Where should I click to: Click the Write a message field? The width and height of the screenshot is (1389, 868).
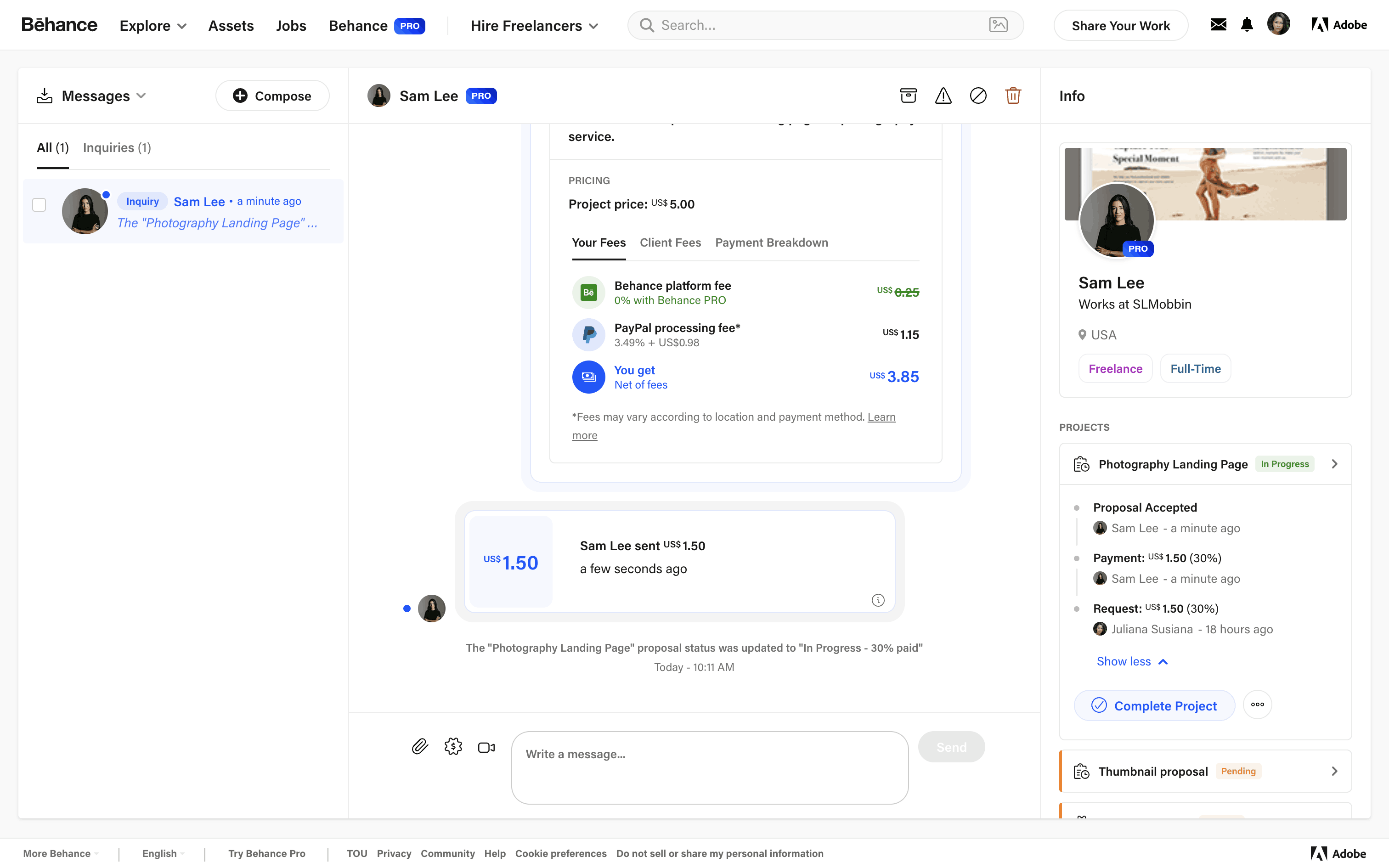tap(709, 767)
